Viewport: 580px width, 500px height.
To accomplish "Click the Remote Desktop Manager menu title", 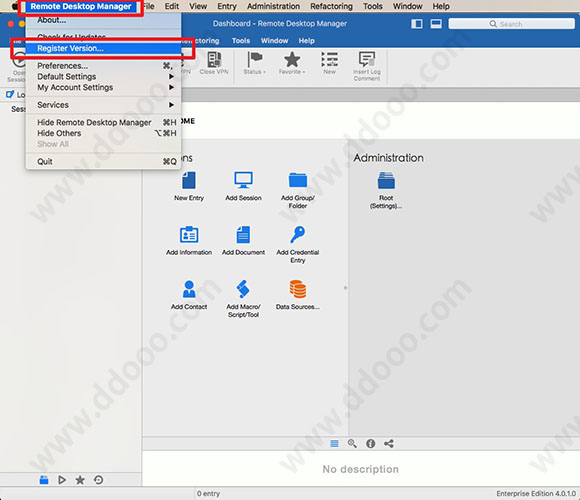I will pyautogui.click(x=81, y=6).
